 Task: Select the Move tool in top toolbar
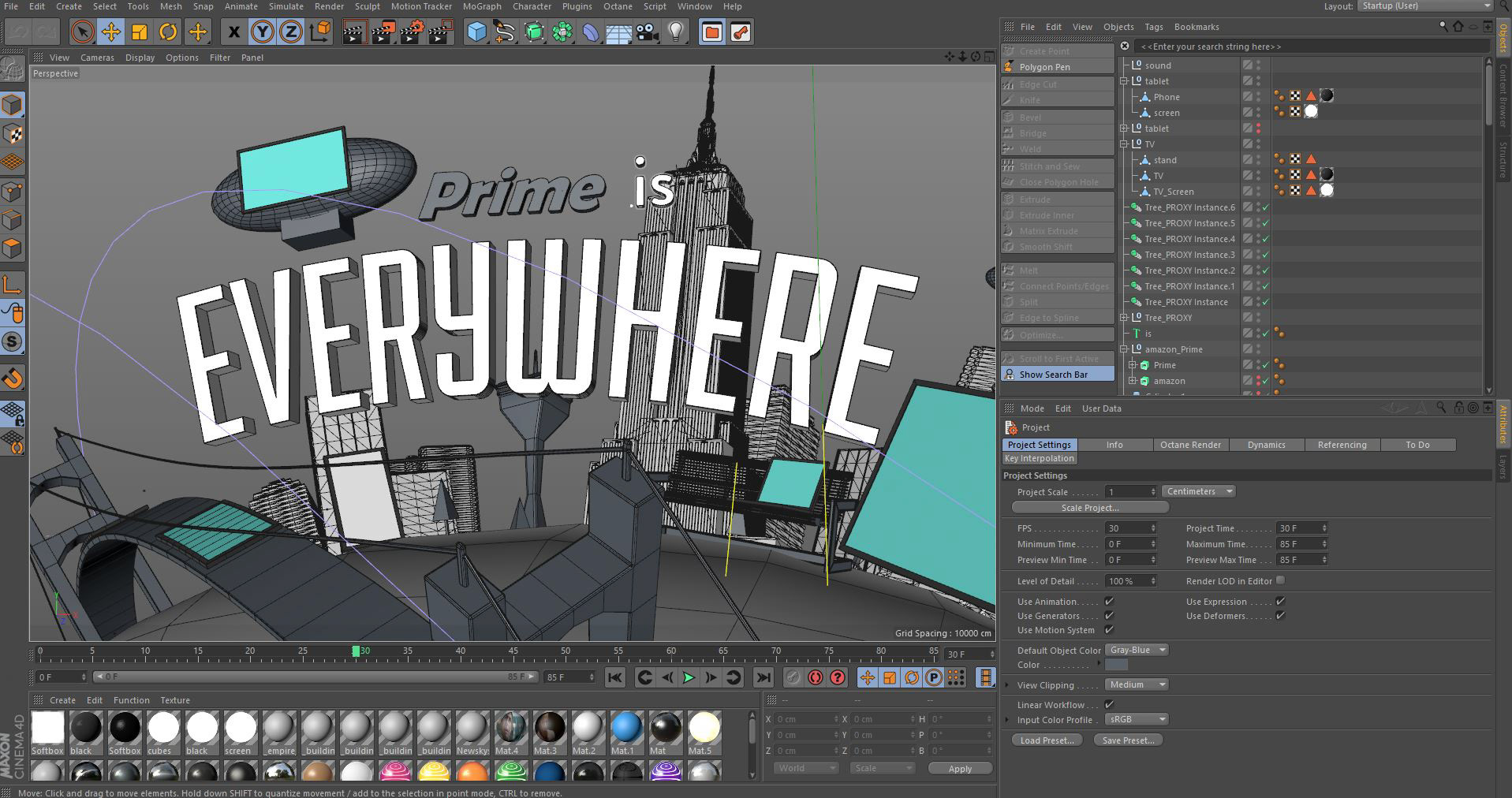(x=110, y=32)
